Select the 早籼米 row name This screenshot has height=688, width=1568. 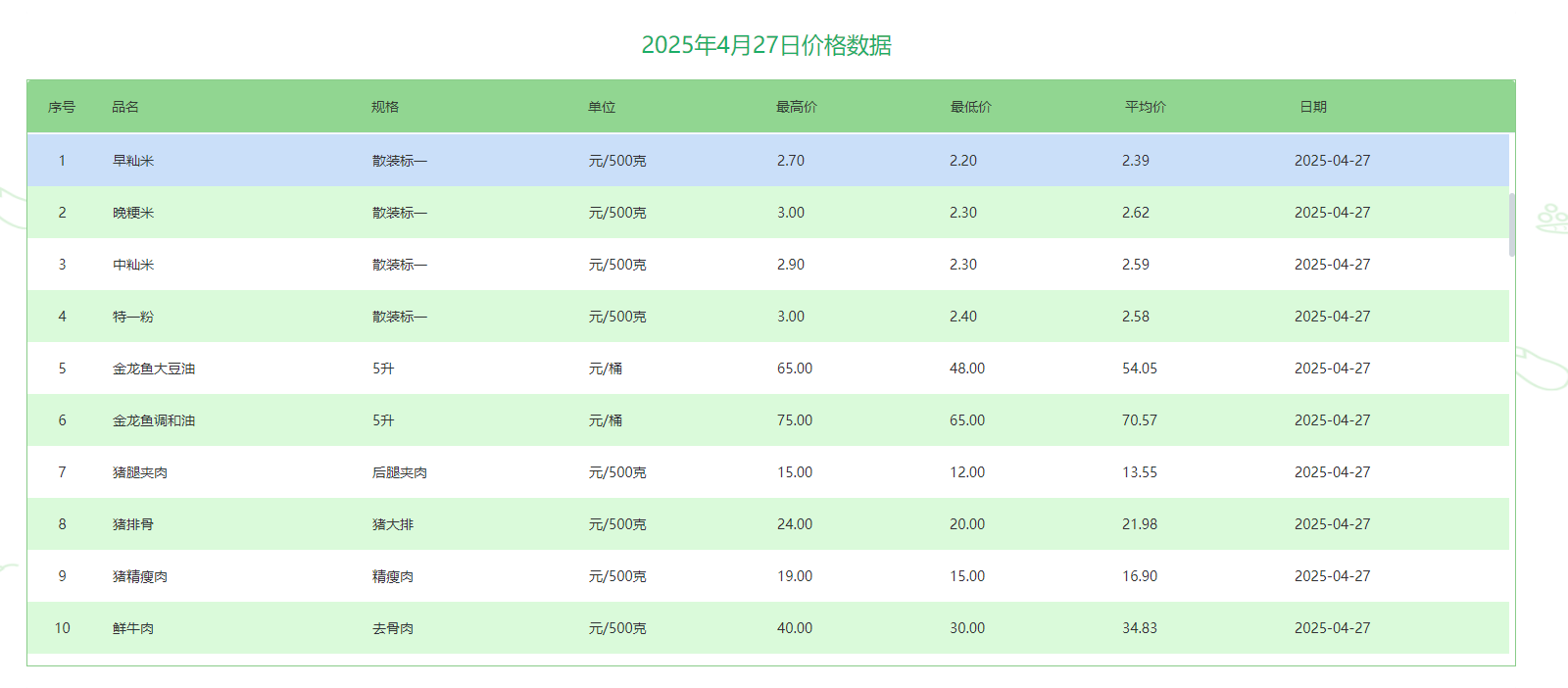click(133, 161)
